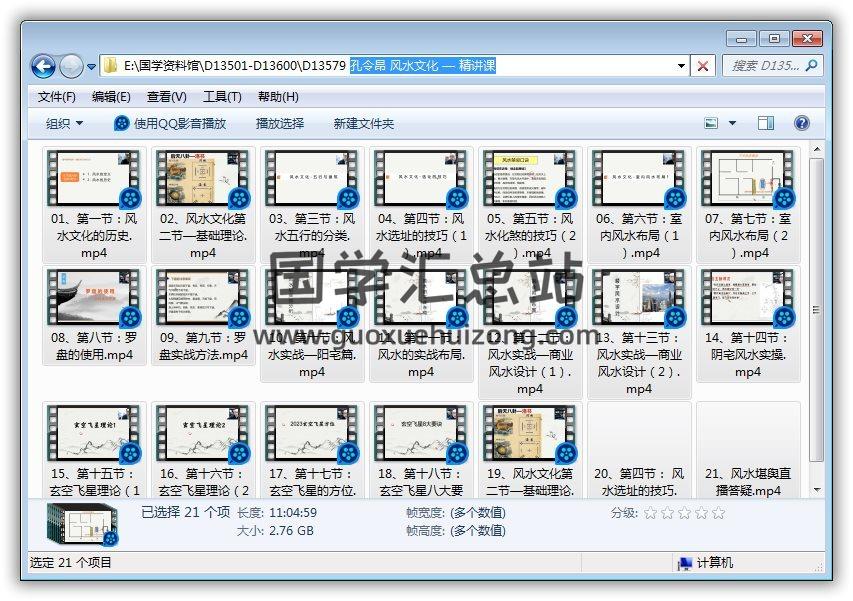853x601 pixels.
Task: Toggle the preview pane icon
Action: (766, 123)
